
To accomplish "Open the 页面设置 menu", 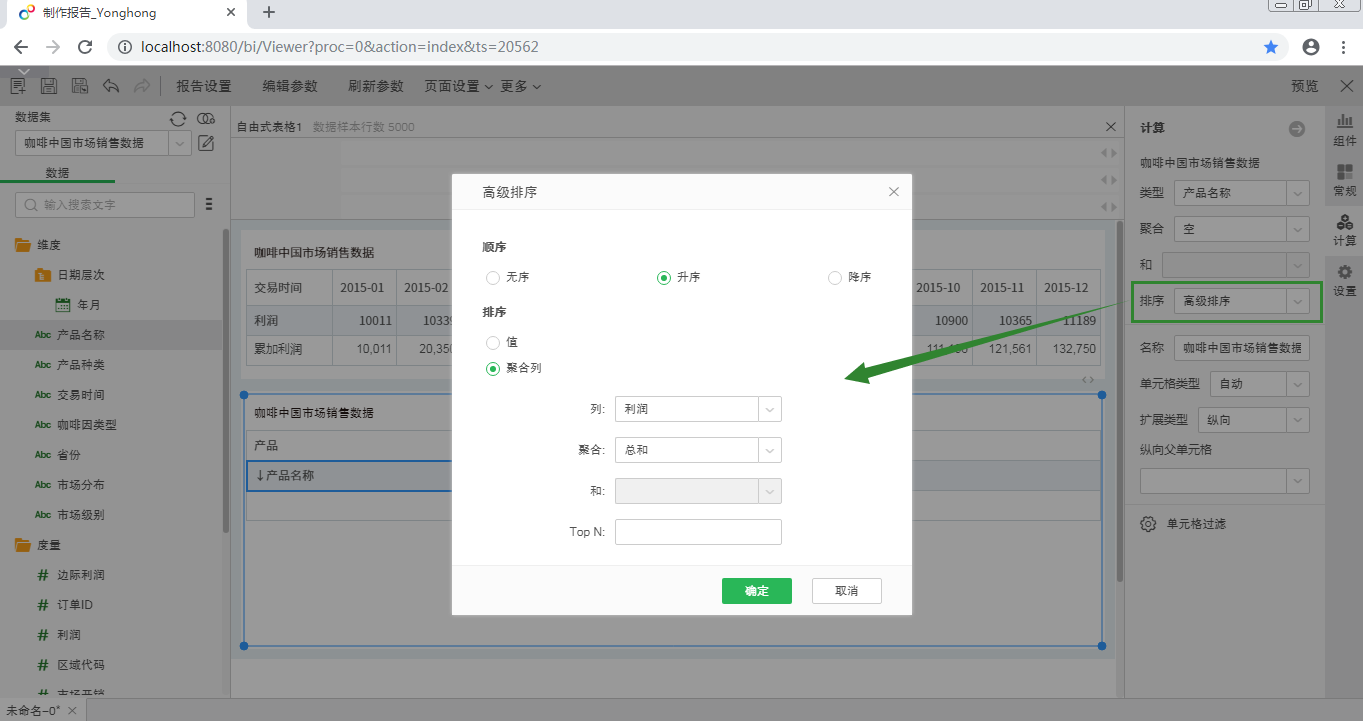I will pyautogui.click(x=458, y=87).
